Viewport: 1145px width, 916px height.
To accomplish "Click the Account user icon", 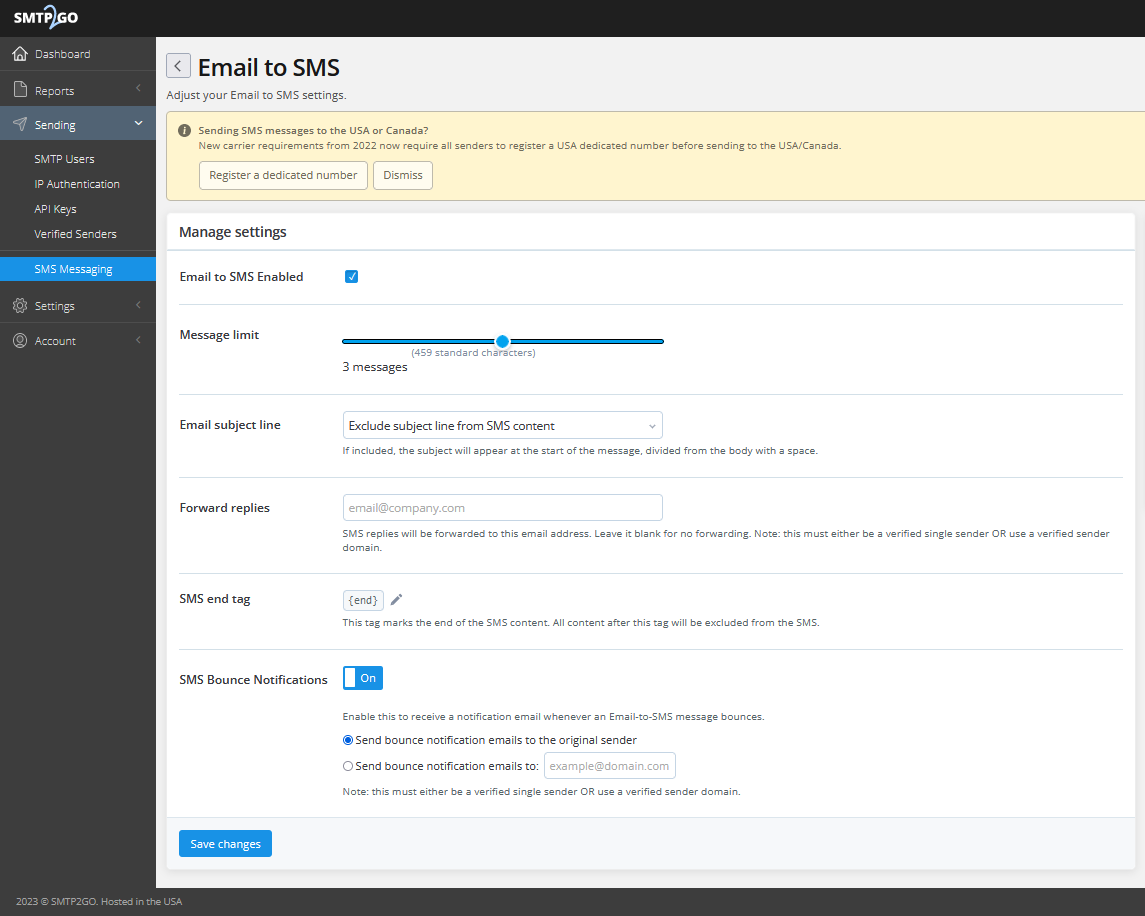I will (x=20, y=340).
